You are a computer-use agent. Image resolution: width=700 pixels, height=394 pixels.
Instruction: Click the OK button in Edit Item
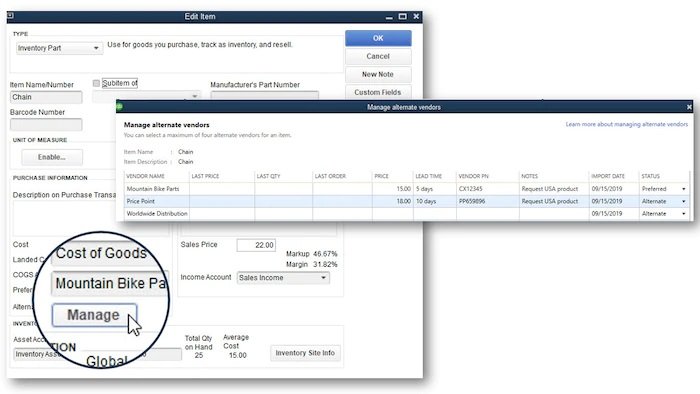click(378, 38)
